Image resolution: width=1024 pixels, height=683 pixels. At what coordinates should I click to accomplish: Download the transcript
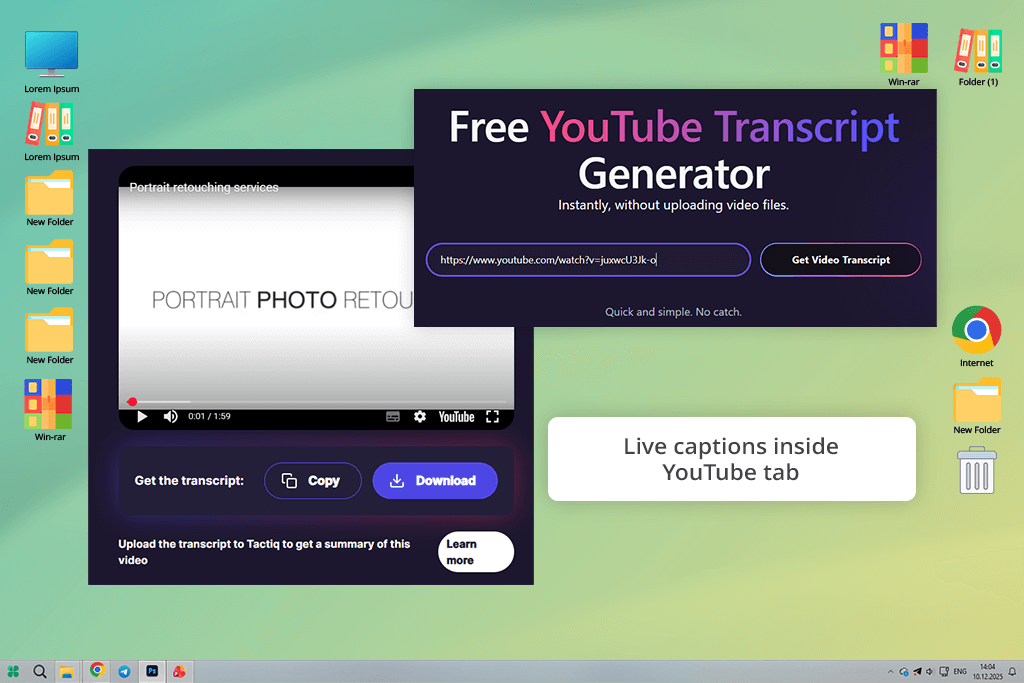pyautogui.click(x=435, y=481)
